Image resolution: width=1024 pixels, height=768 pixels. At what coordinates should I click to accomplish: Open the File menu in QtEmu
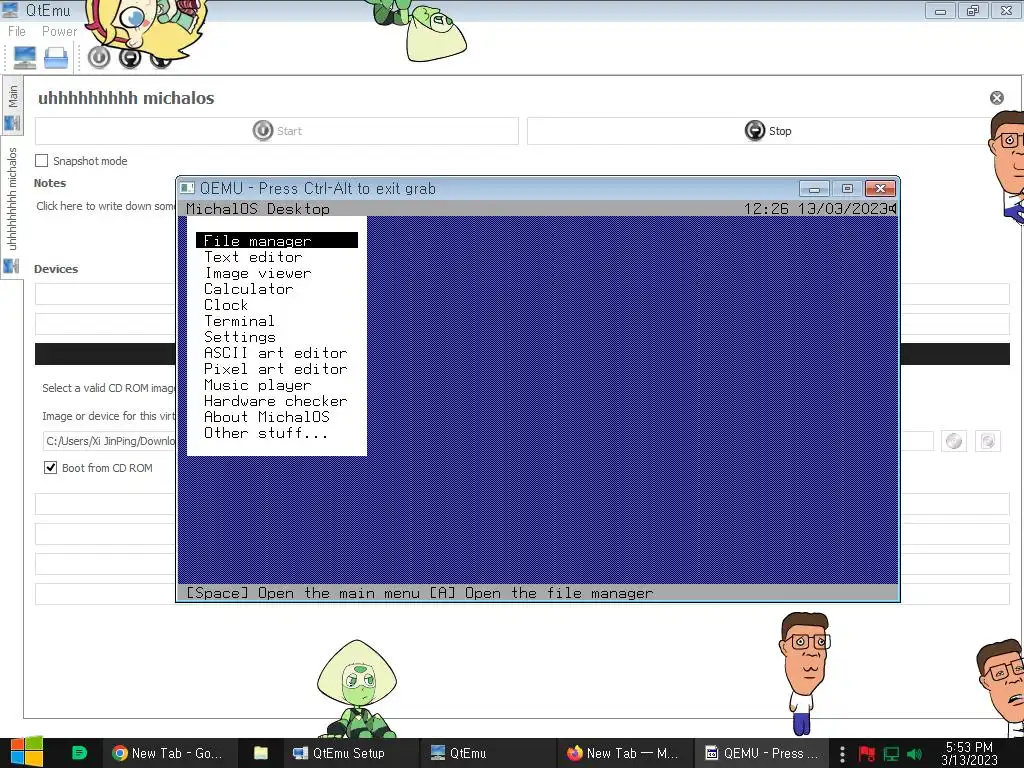[x=16, y=31]
